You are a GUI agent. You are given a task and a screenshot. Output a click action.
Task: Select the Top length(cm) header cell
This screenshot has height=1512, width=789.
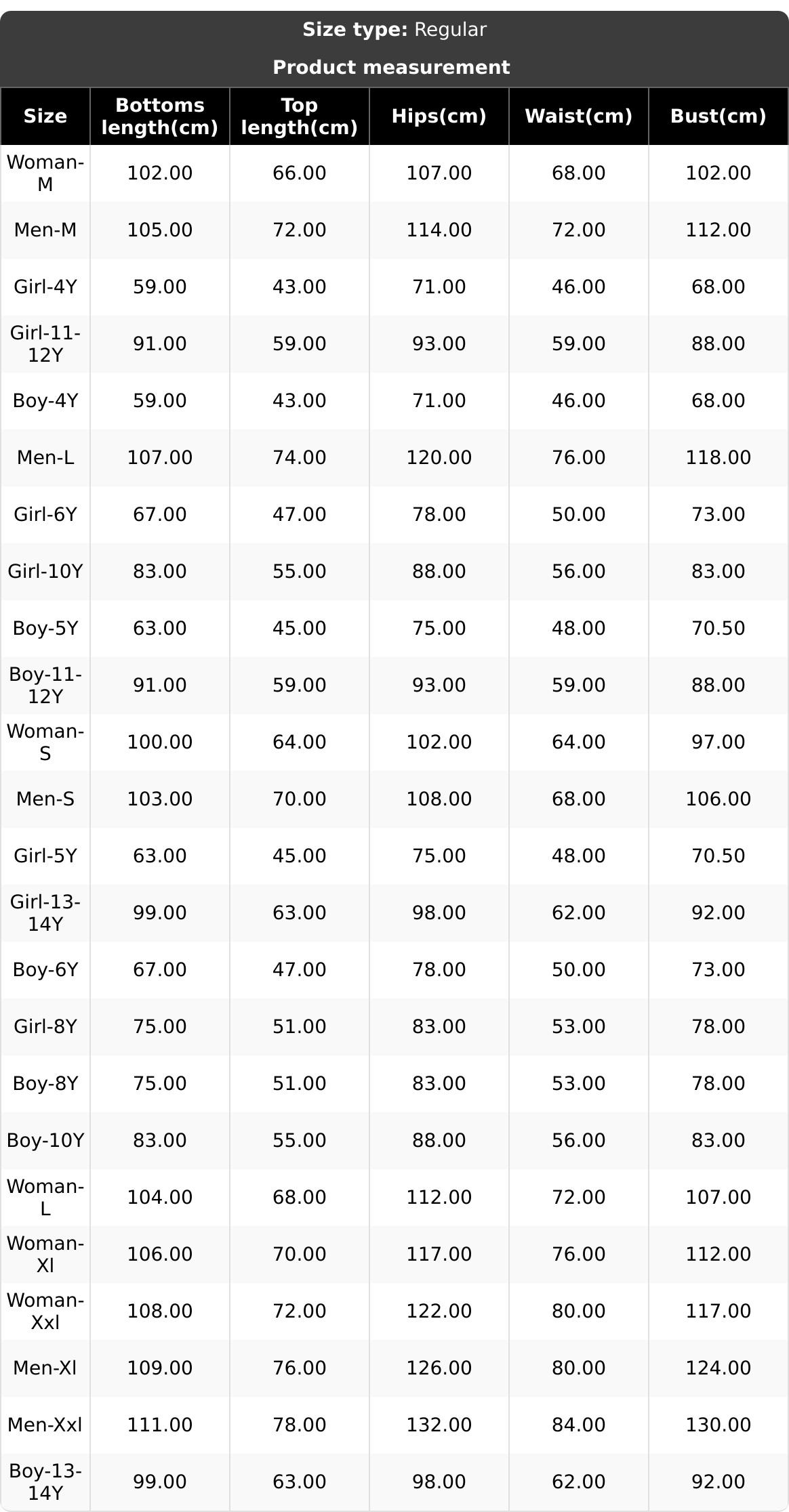point(300,116)
